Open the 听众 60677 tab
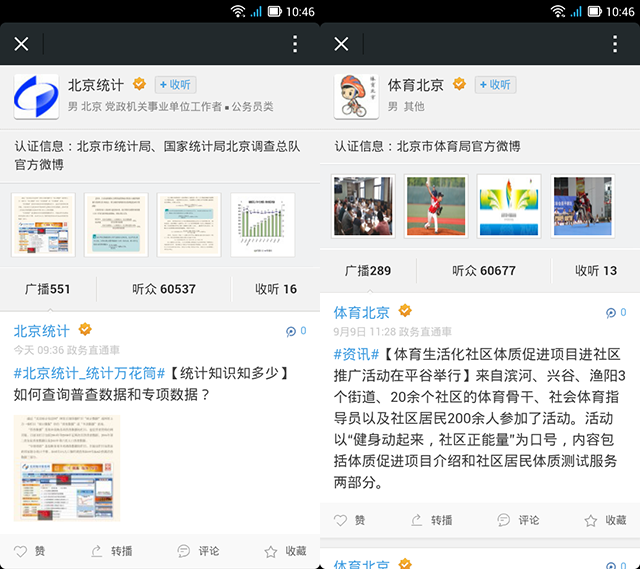This screenshot has width=640, height=569. pos(483,270)
